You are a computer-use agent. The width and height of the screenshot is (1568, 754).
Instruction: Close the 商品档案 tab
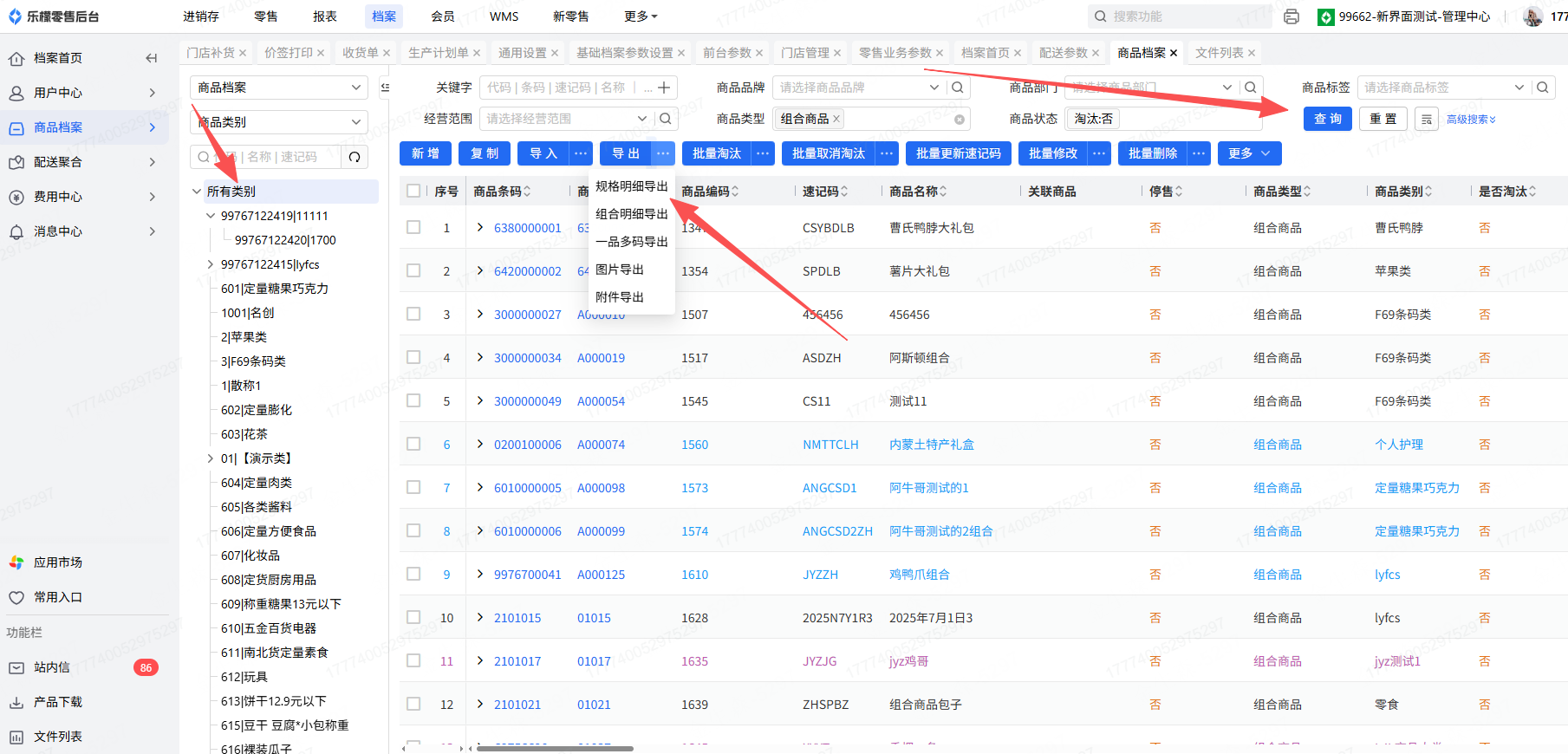coord(1174,53)
